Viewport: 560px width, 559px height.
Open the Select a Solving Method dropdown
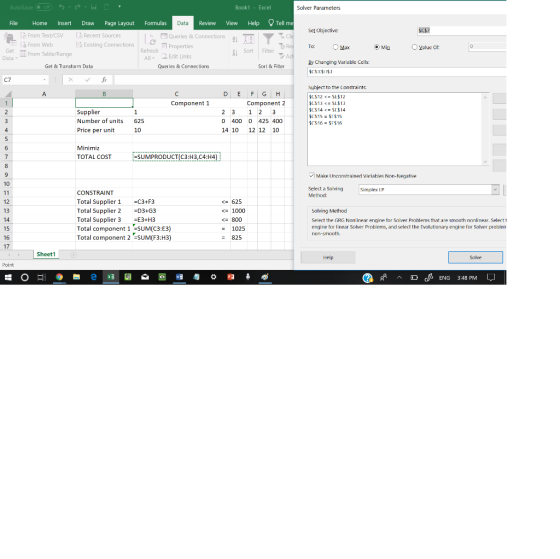(x=495, y=189)
